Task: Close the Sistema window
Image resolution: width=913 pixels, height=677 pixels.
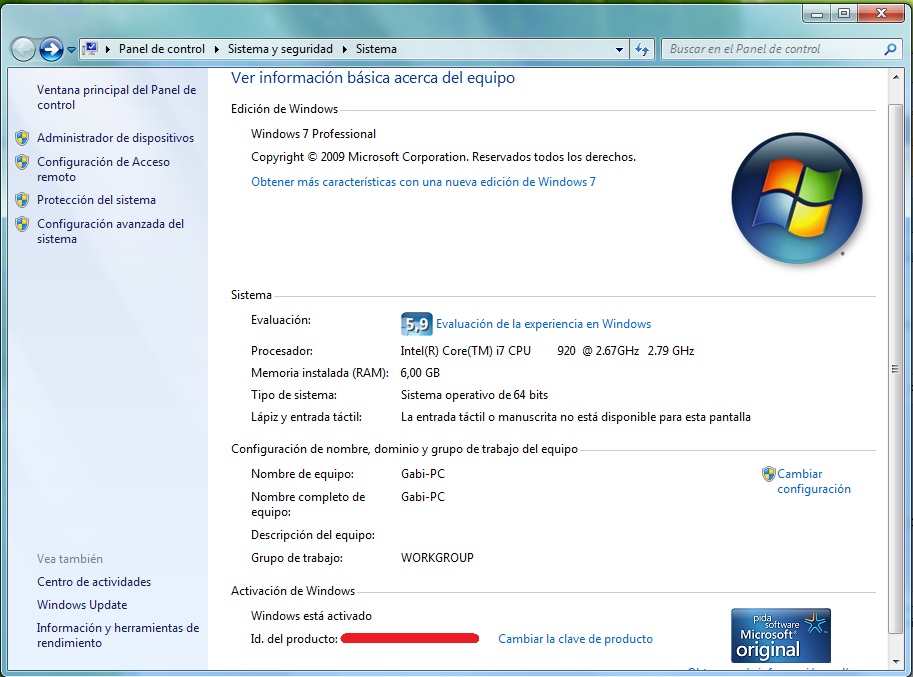Action: 881,13
